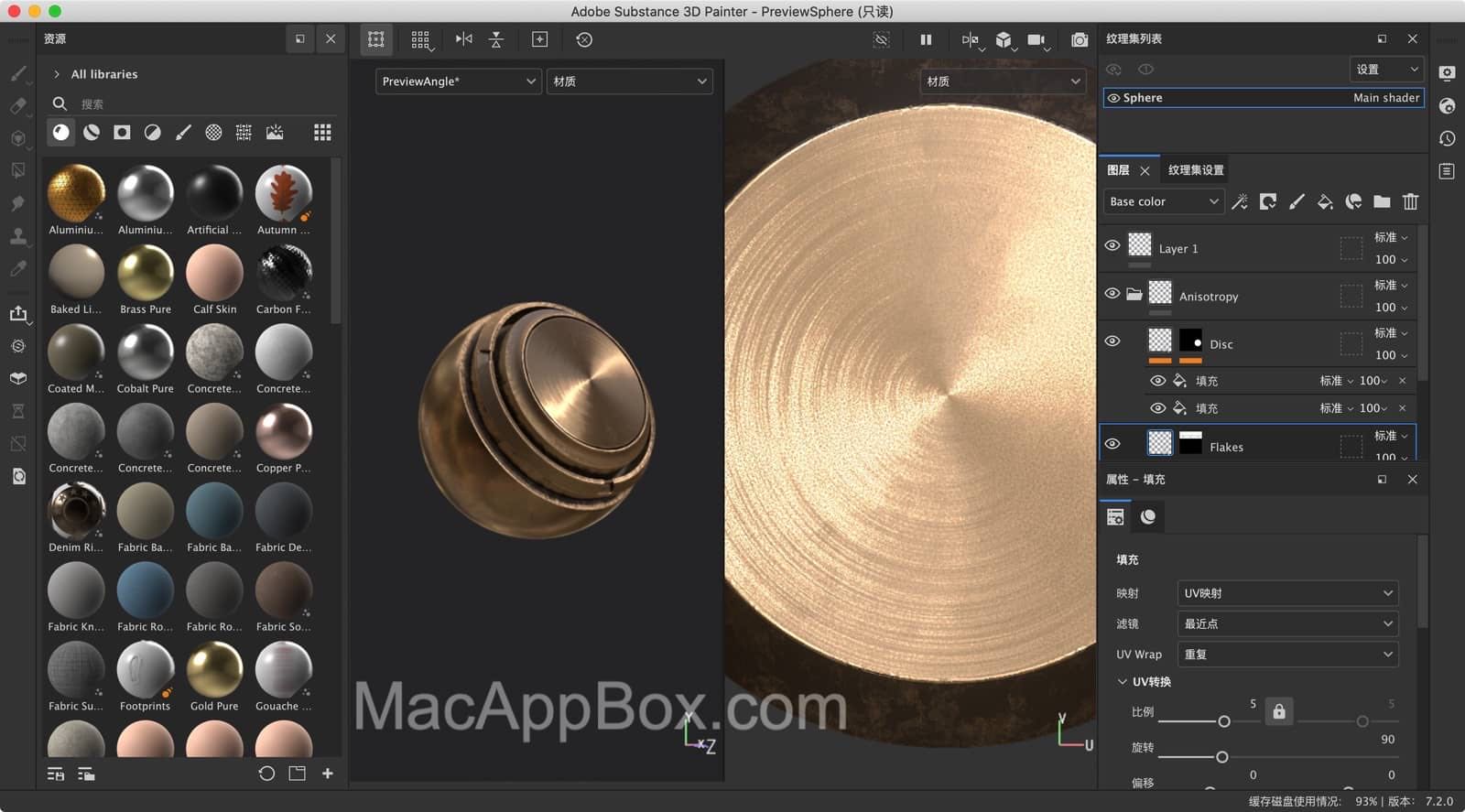Filter assets by Materials sphere icon
The image size is (1465, 812).
(x=61, y=132)
